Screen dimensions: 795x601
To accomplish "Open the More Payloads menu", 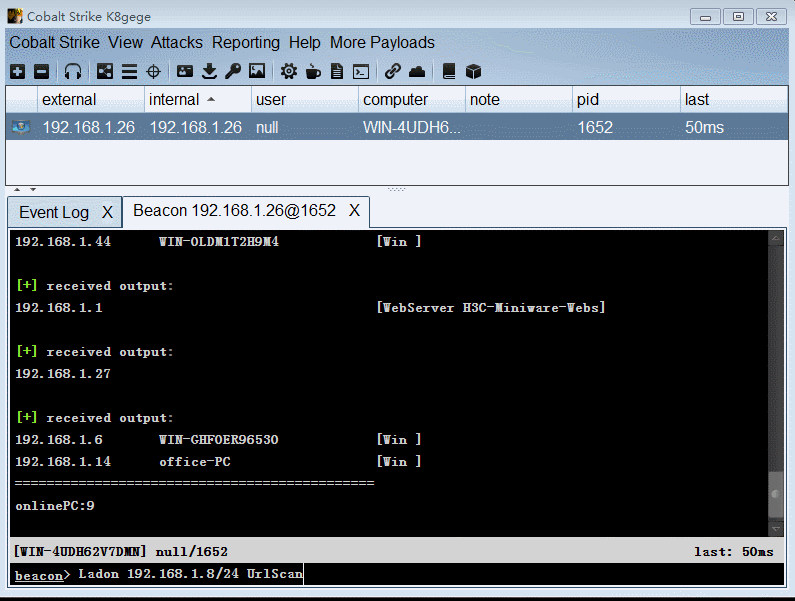I will tap(382, 43).
